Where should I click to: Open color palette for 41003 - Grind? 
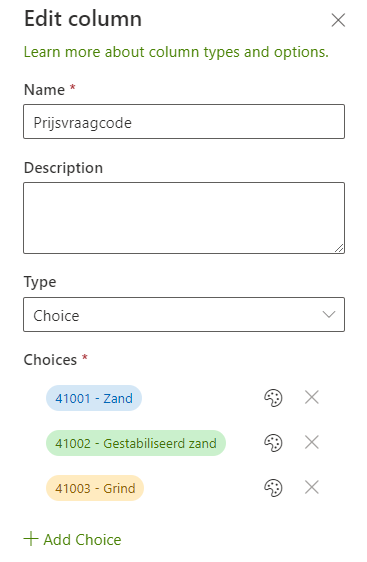point(273,488)
